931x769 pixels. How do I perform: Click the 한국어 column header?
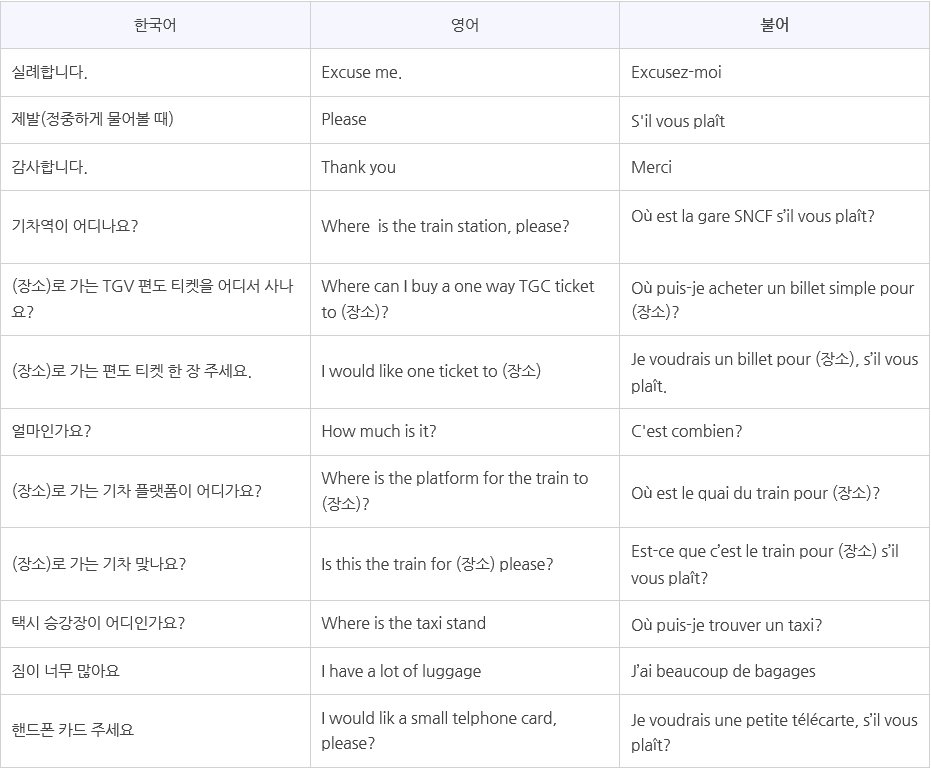pos(155,25)
